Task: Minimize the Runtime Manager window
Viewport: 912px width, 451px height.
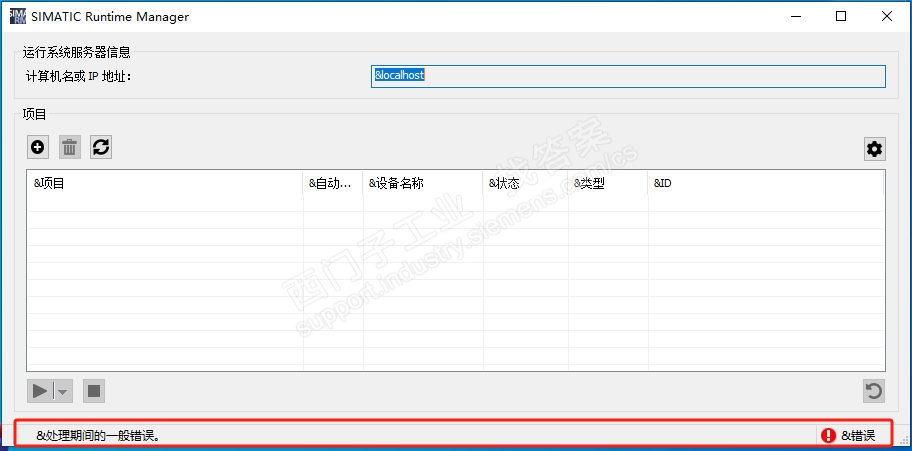Action: 795,16
